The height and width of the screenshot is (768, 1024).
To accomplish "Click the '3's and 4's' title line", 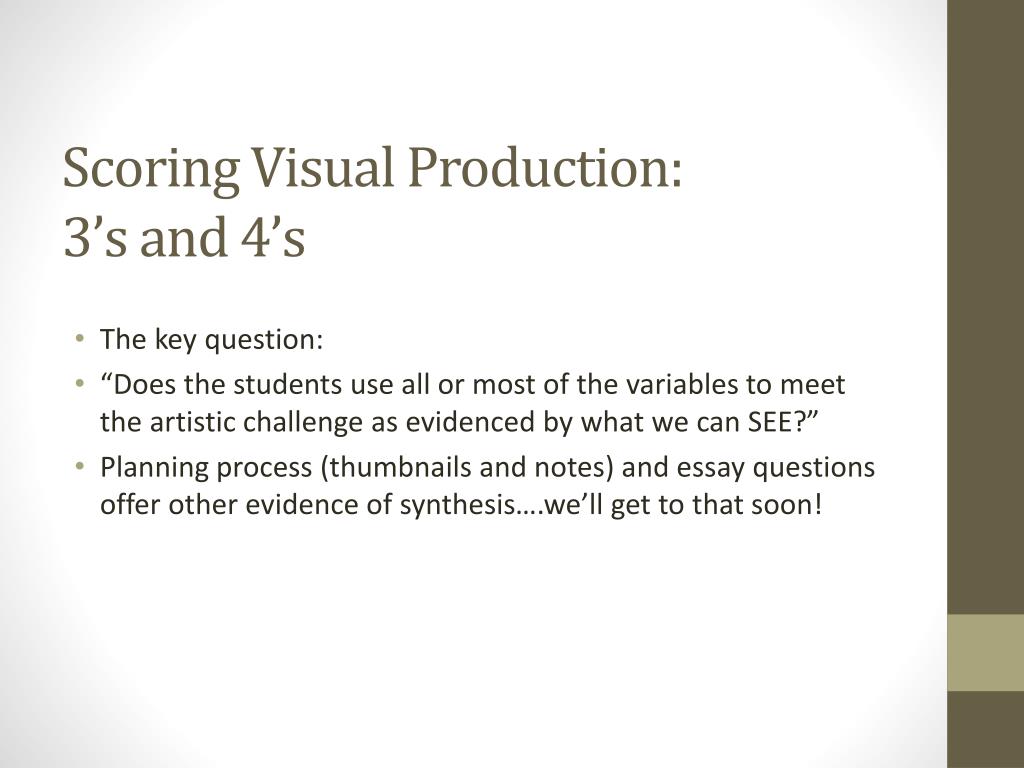I will click(184, 236).
